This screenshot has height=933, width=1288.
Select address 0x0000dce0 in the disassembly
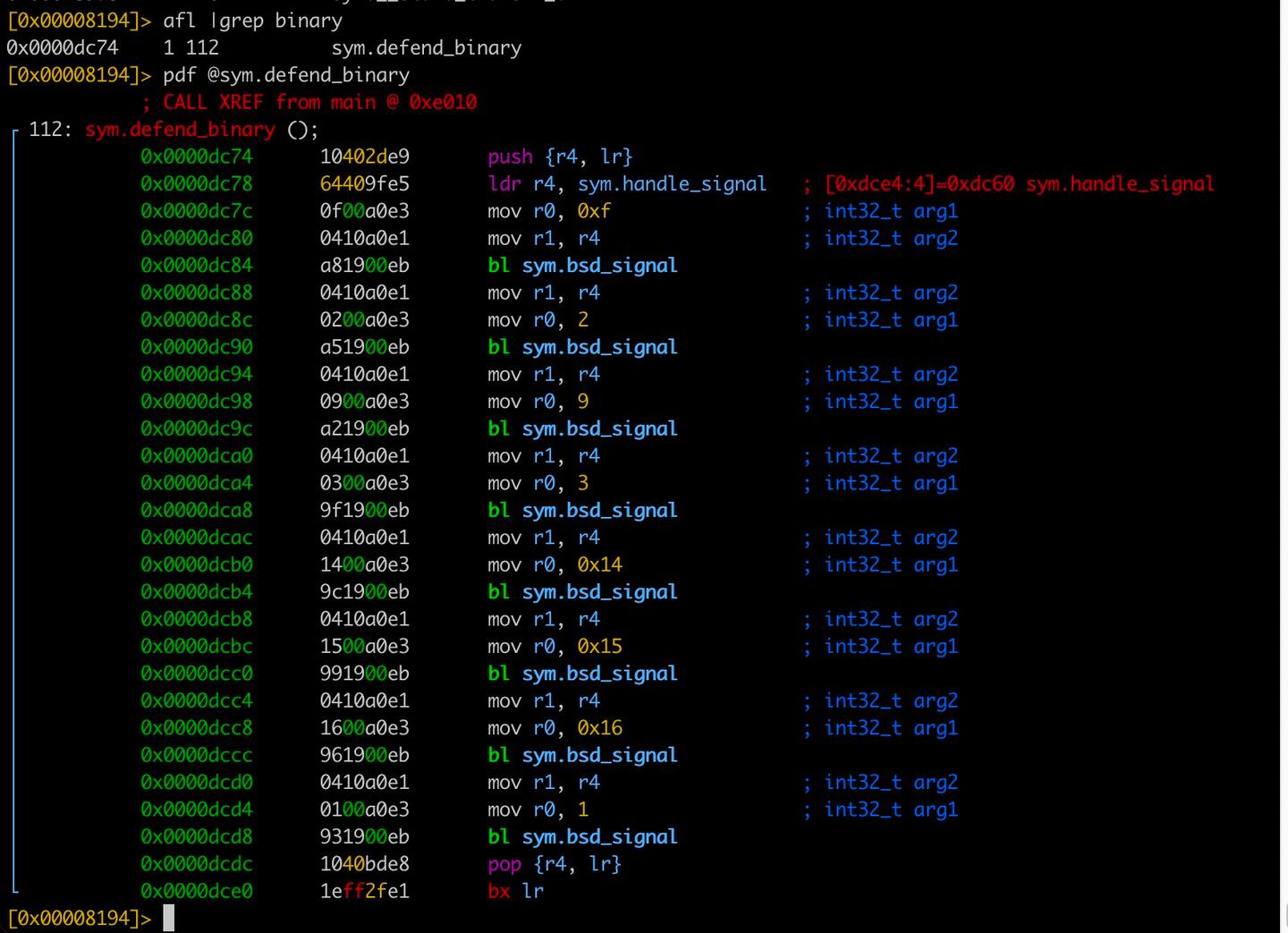point(197,891)
